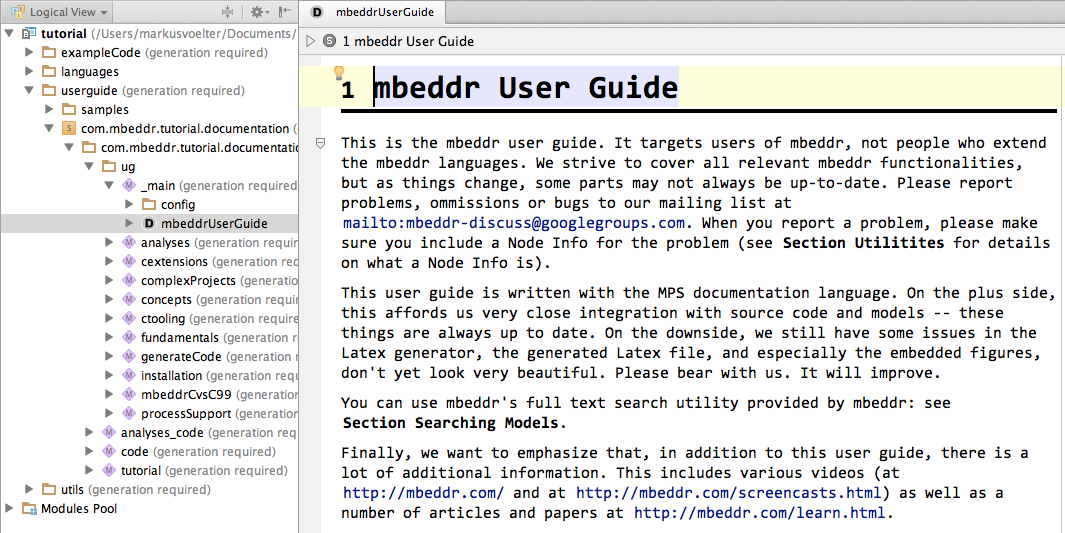Expand the Modules Pool node

point(9,509)
